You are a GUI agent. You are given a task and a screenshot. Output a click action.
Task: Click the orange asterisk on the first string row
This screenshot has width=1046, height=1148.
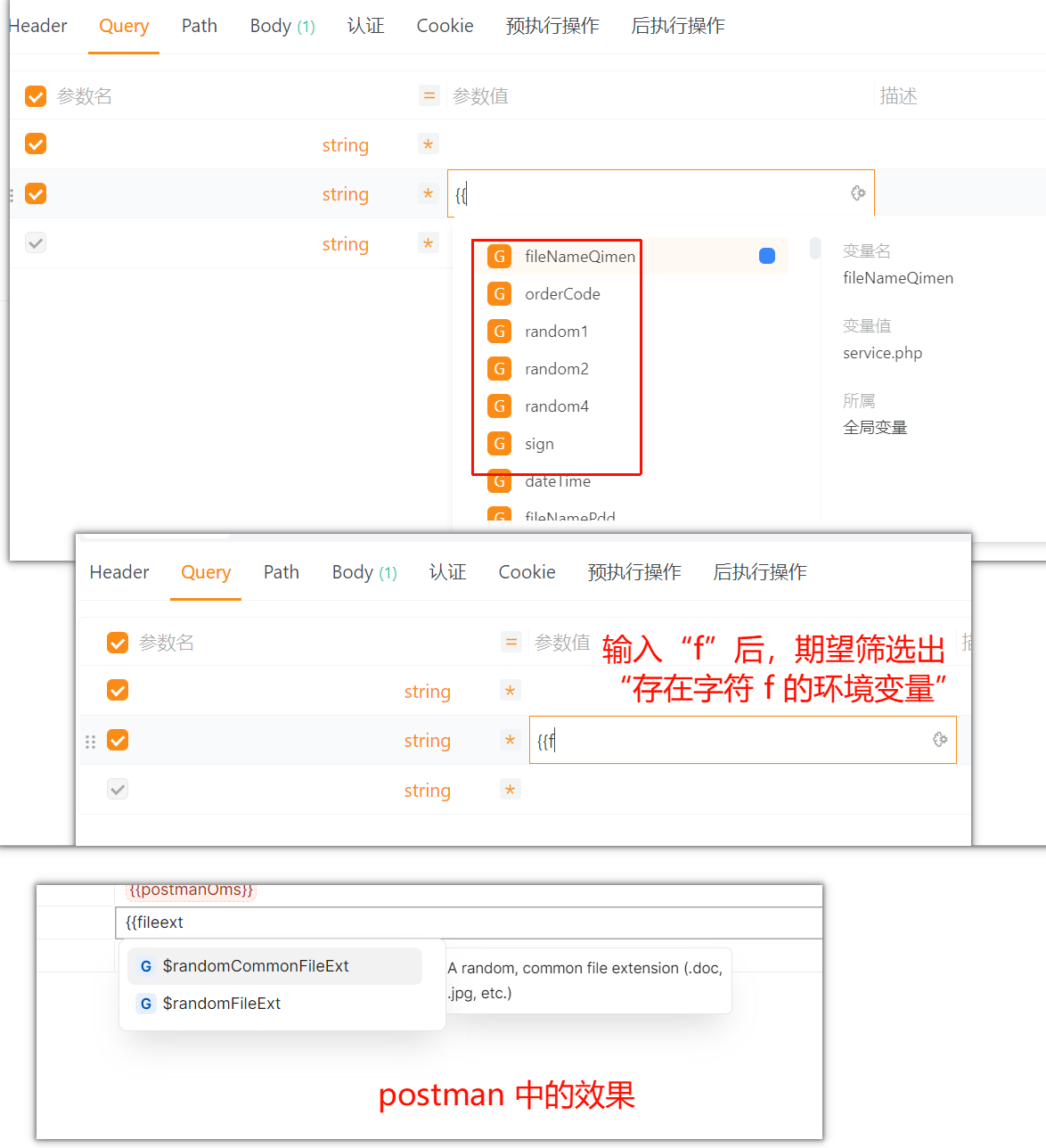click(428, 143)
